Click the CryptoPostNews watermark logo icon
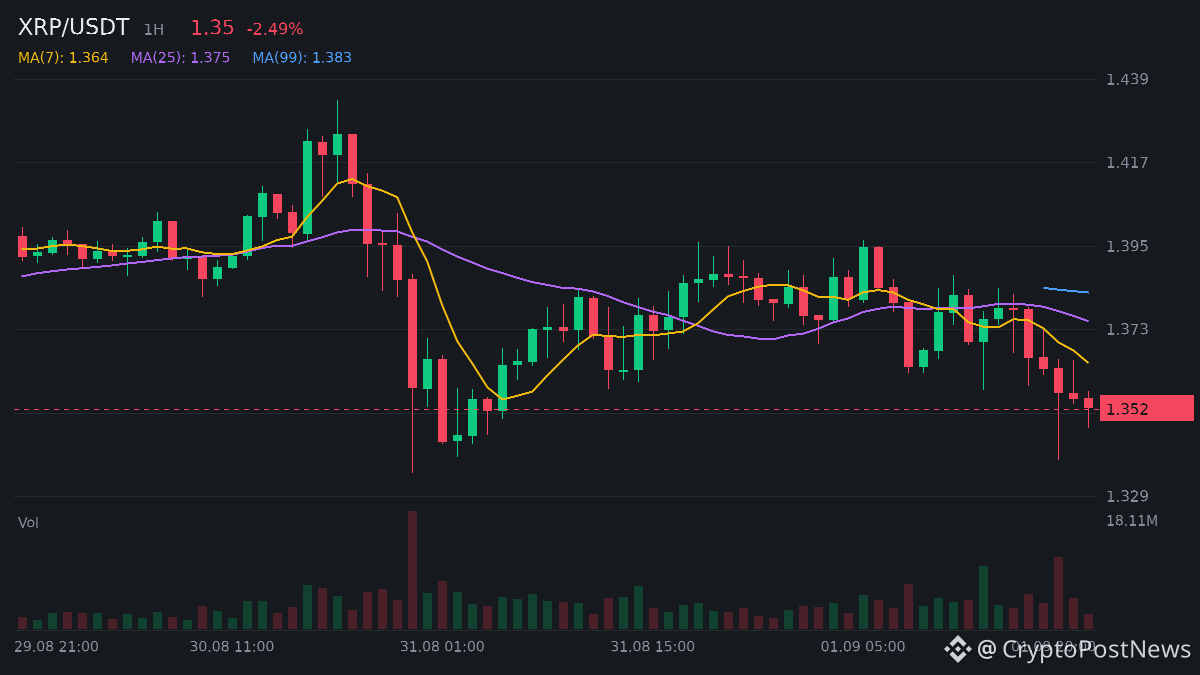Viewport: 1200px width, 675px height. pos(958,649)
